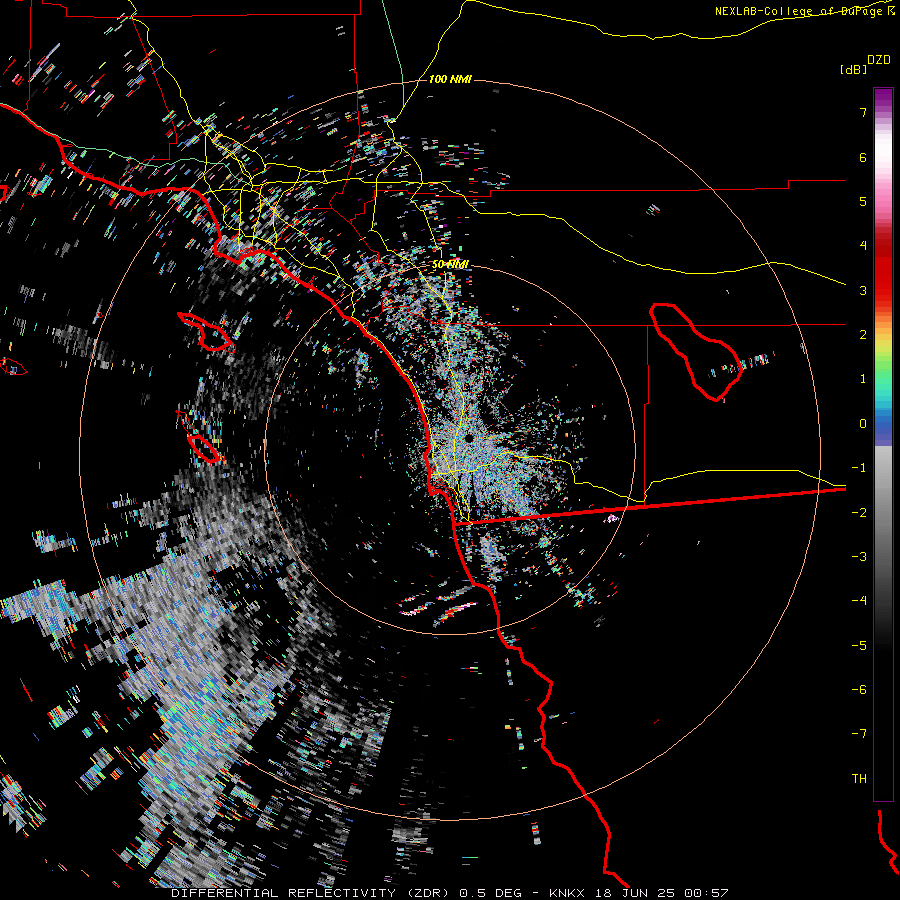Click the Differential Reflectivity (ZDR) title text

312,893
